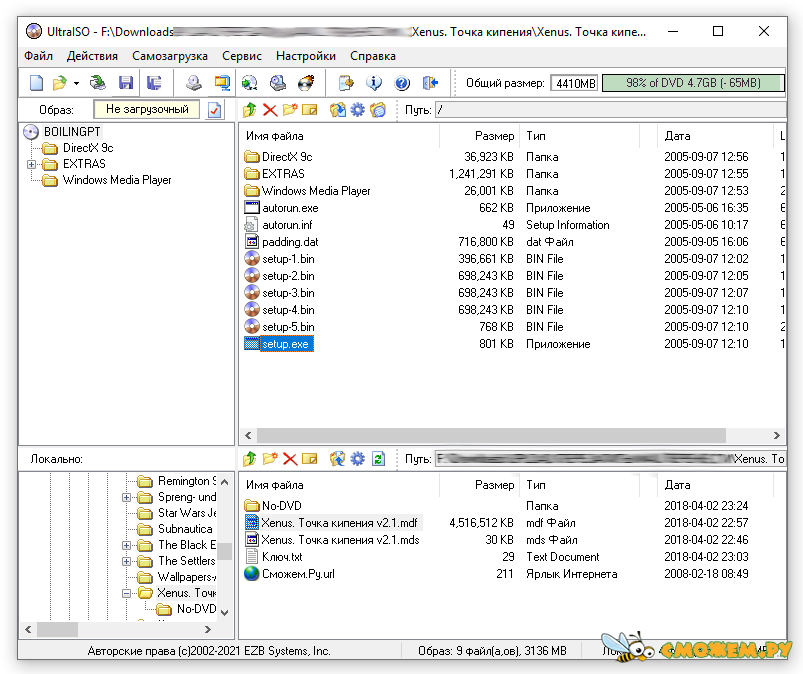803x674 pixels.
Task: Click the image list horizontal scrollbar thumb
Action: [x=491, y=435]
